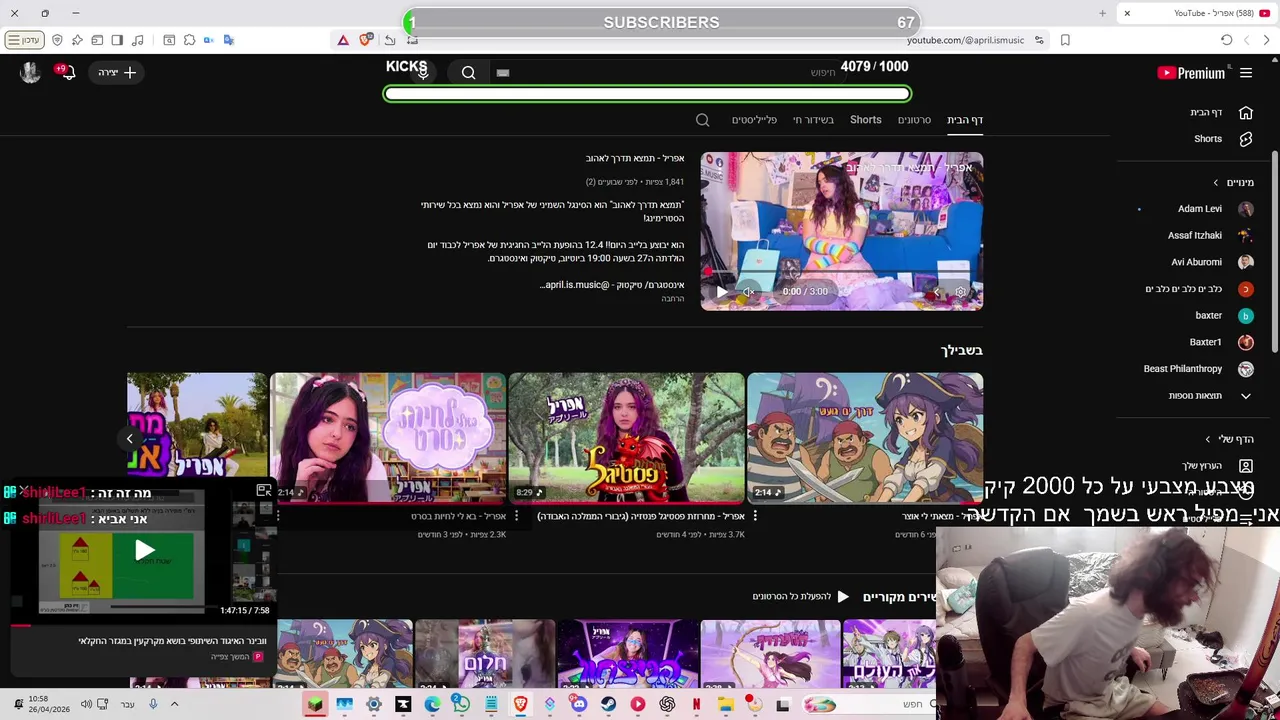
Task: Click the Google Translate extension icon
Action: click(229, 40)
